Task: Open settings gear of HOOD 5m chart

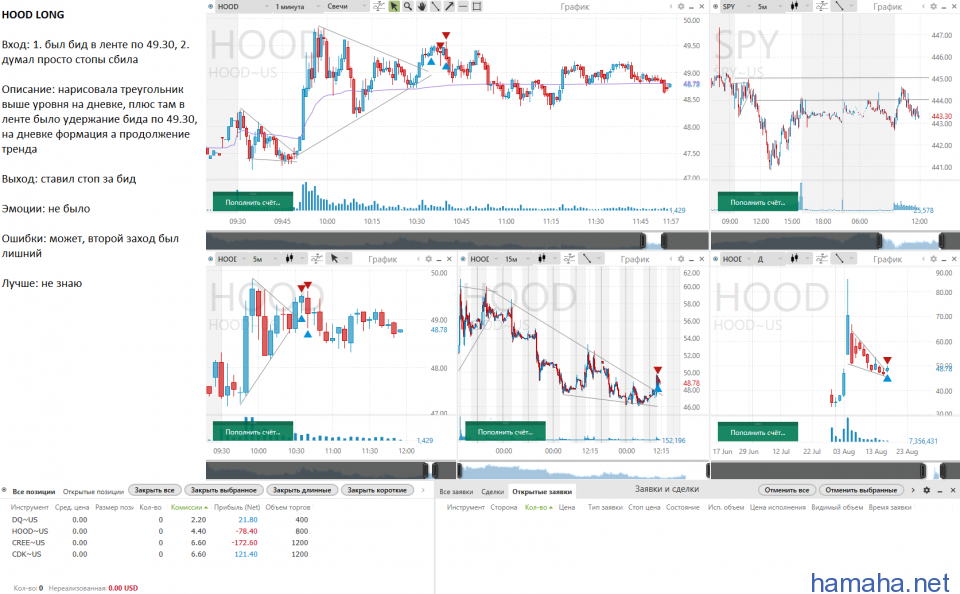Action: coord(429,259)
